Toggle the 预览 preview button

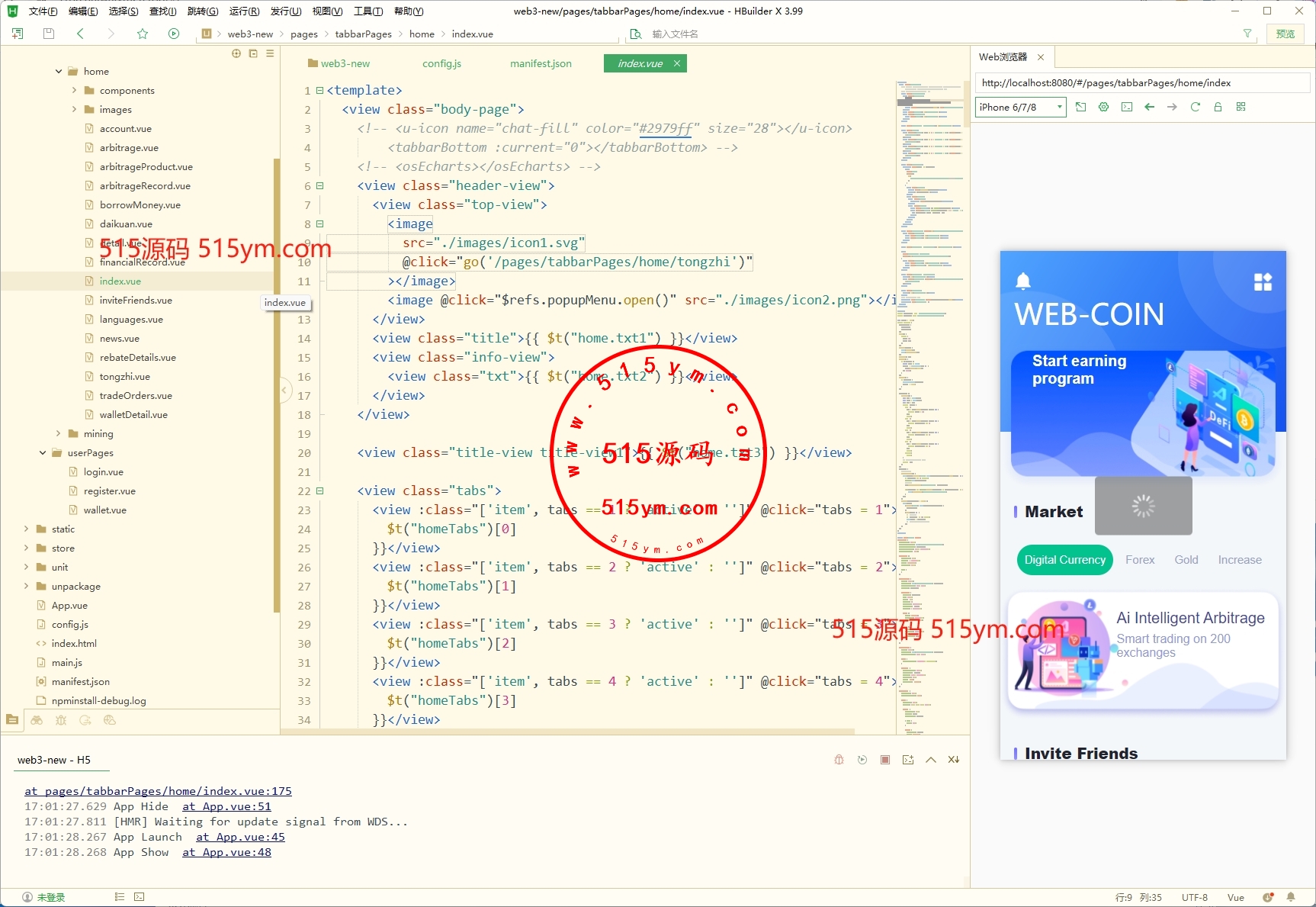click(1286, 34)
